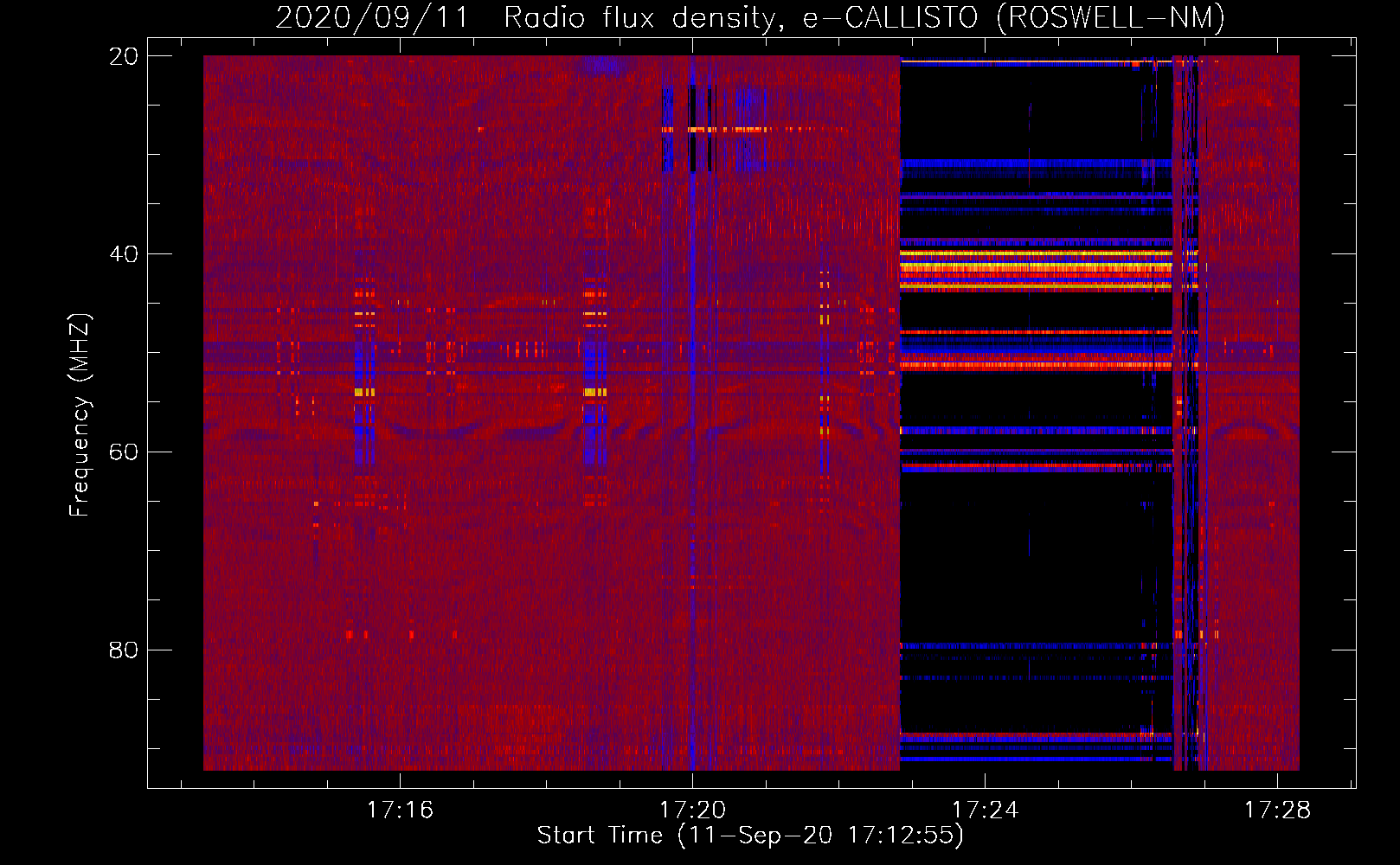Click the '20' frequency tick label

124,56
